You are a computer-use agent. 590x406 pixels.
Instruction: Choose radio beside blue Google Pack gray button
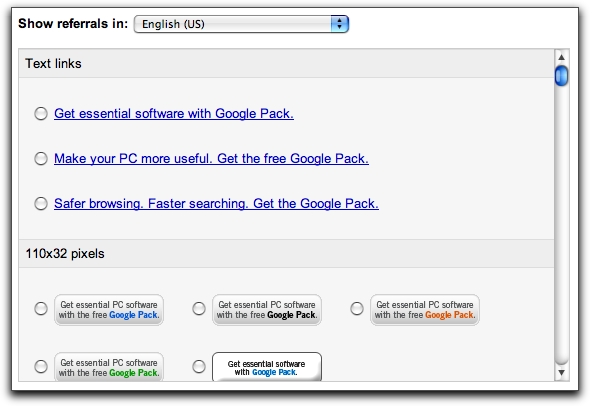(x=41, y=309)
